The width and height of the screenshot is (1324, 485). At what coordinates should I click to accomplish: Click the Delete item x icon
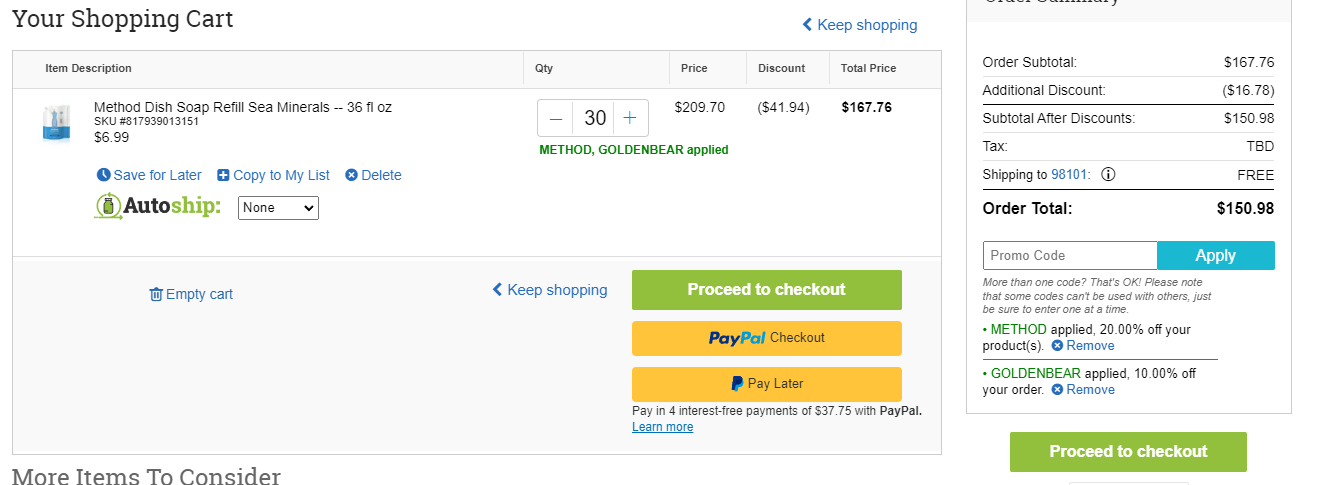click(351, 175)
